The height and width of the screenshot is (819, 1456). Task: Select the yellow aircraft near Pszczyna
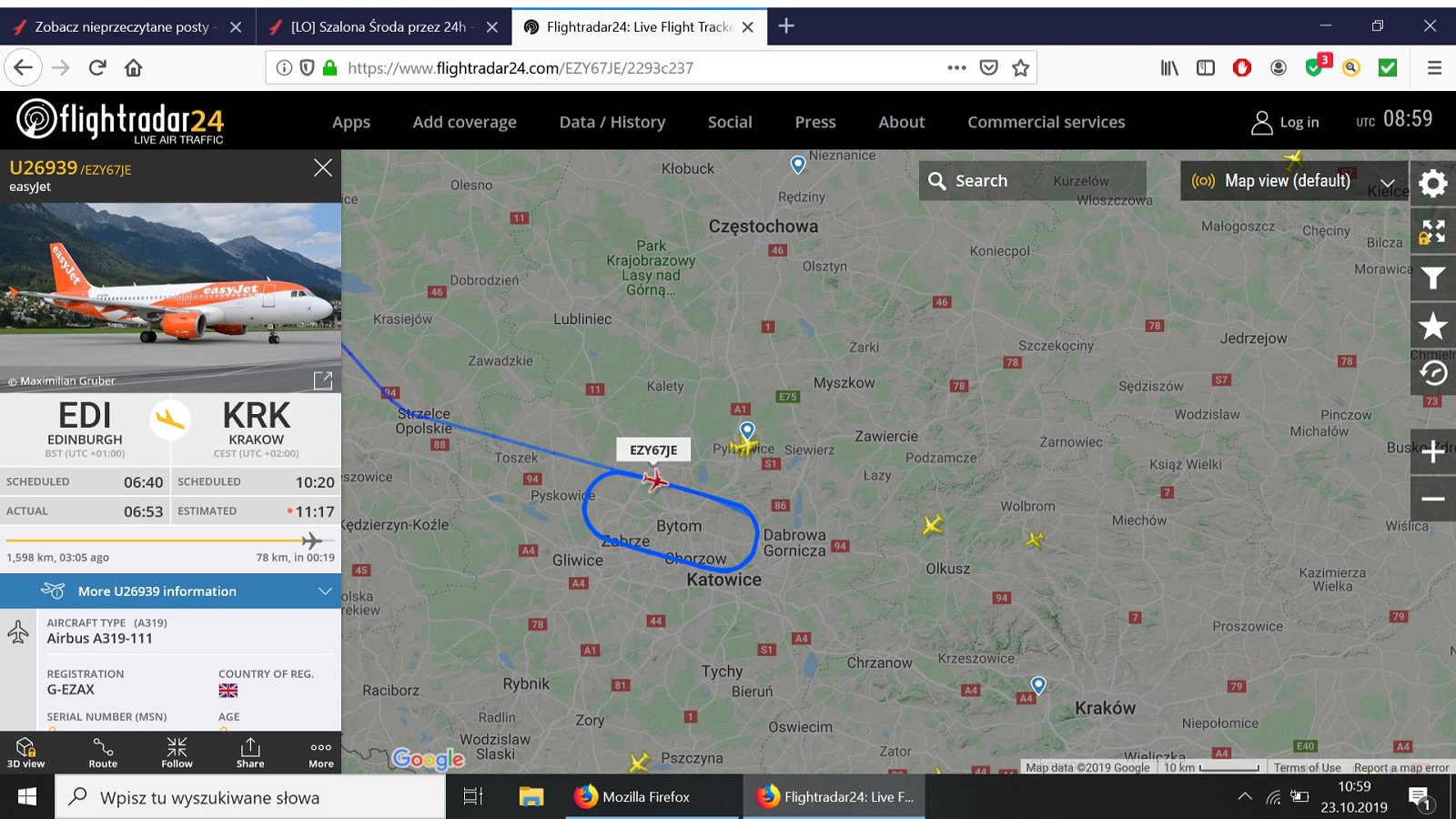639,762
